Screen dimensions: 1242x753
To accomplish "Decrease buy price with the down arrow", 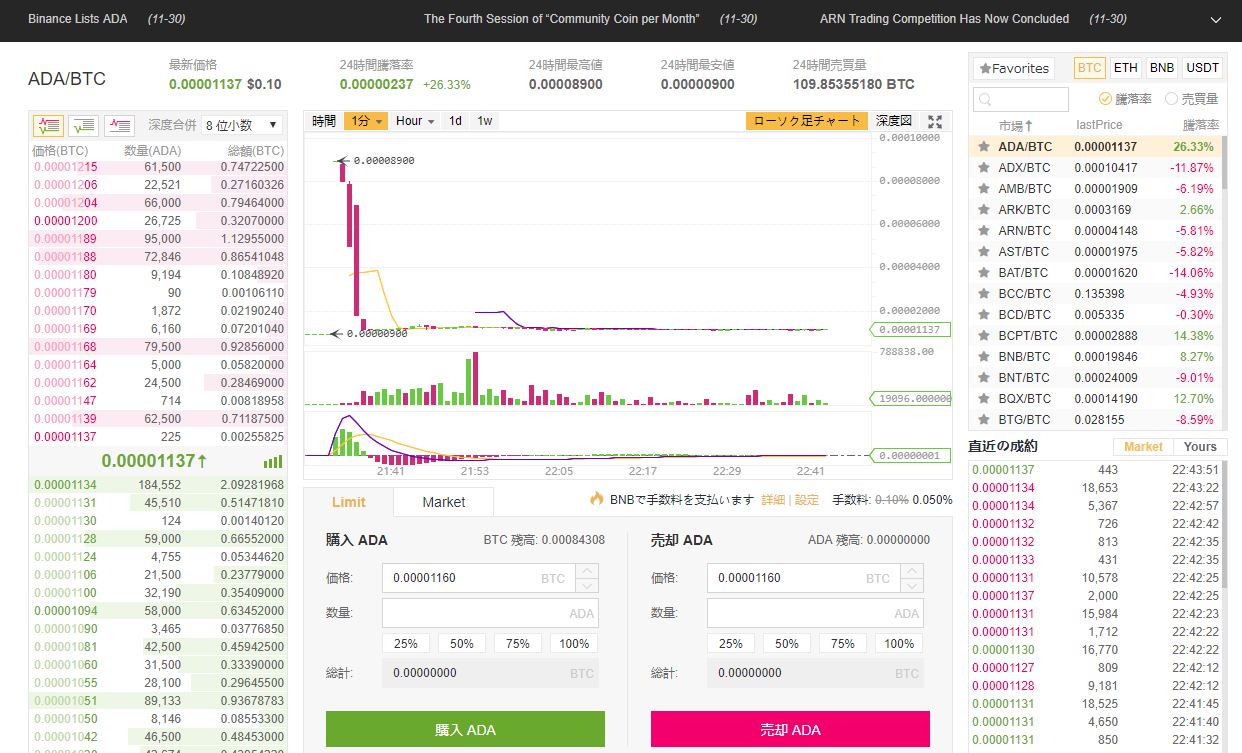I will pos(588,585).
